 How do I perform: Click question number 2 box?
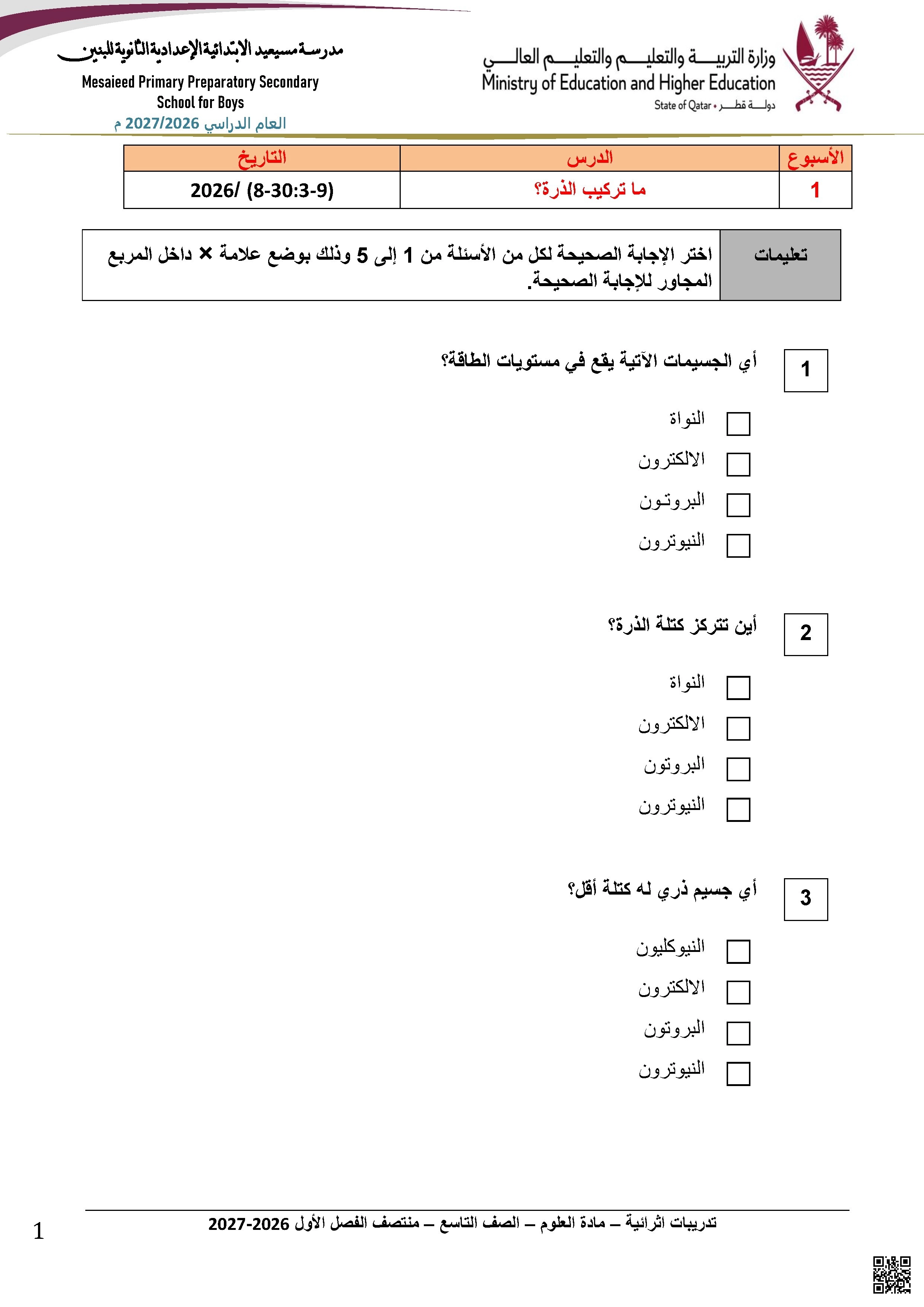[806, 635]
